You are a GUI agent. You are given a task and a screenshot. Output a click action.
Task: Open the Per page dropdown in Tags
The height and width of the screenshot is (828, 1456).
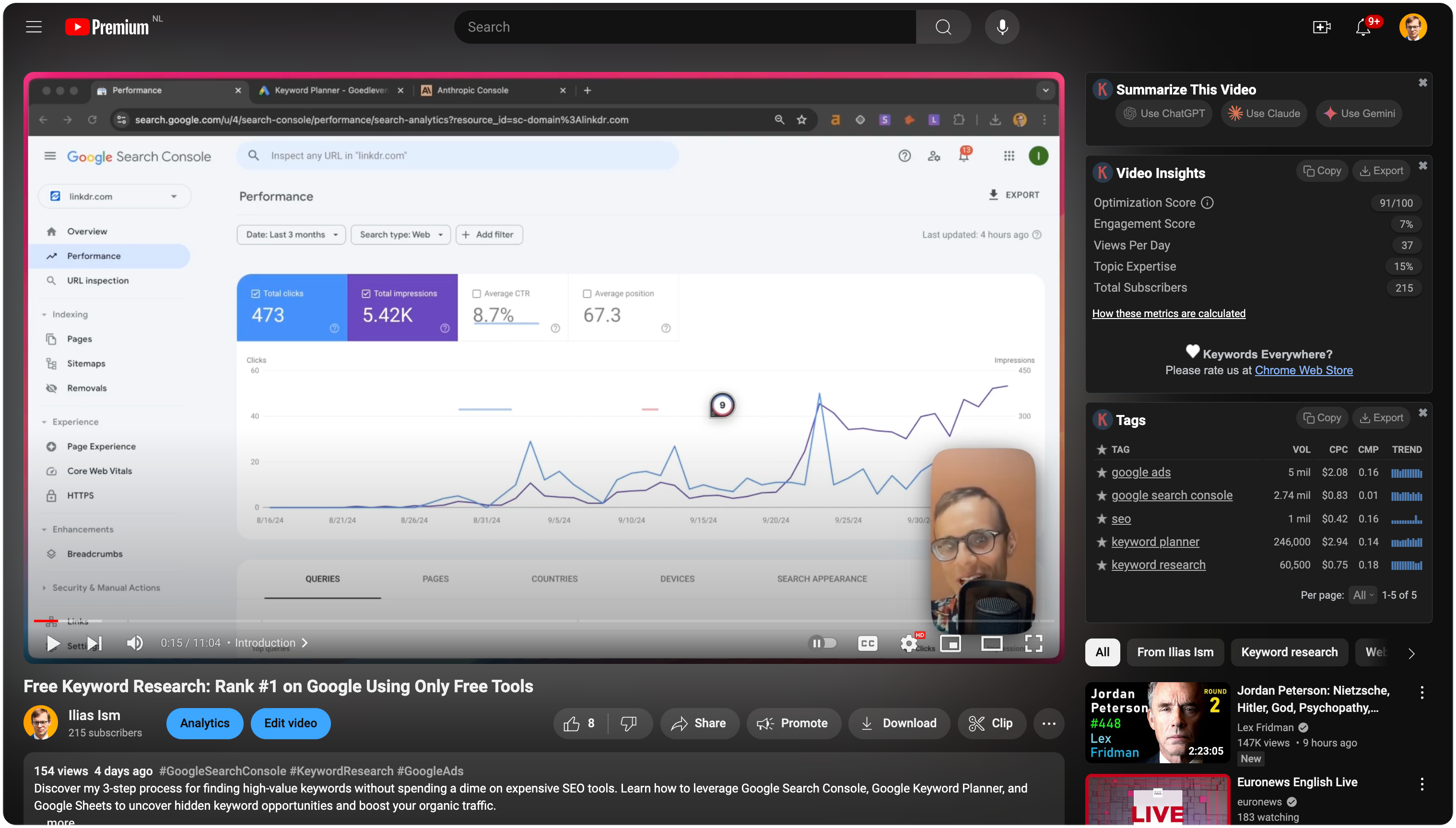pos(1362,595)
